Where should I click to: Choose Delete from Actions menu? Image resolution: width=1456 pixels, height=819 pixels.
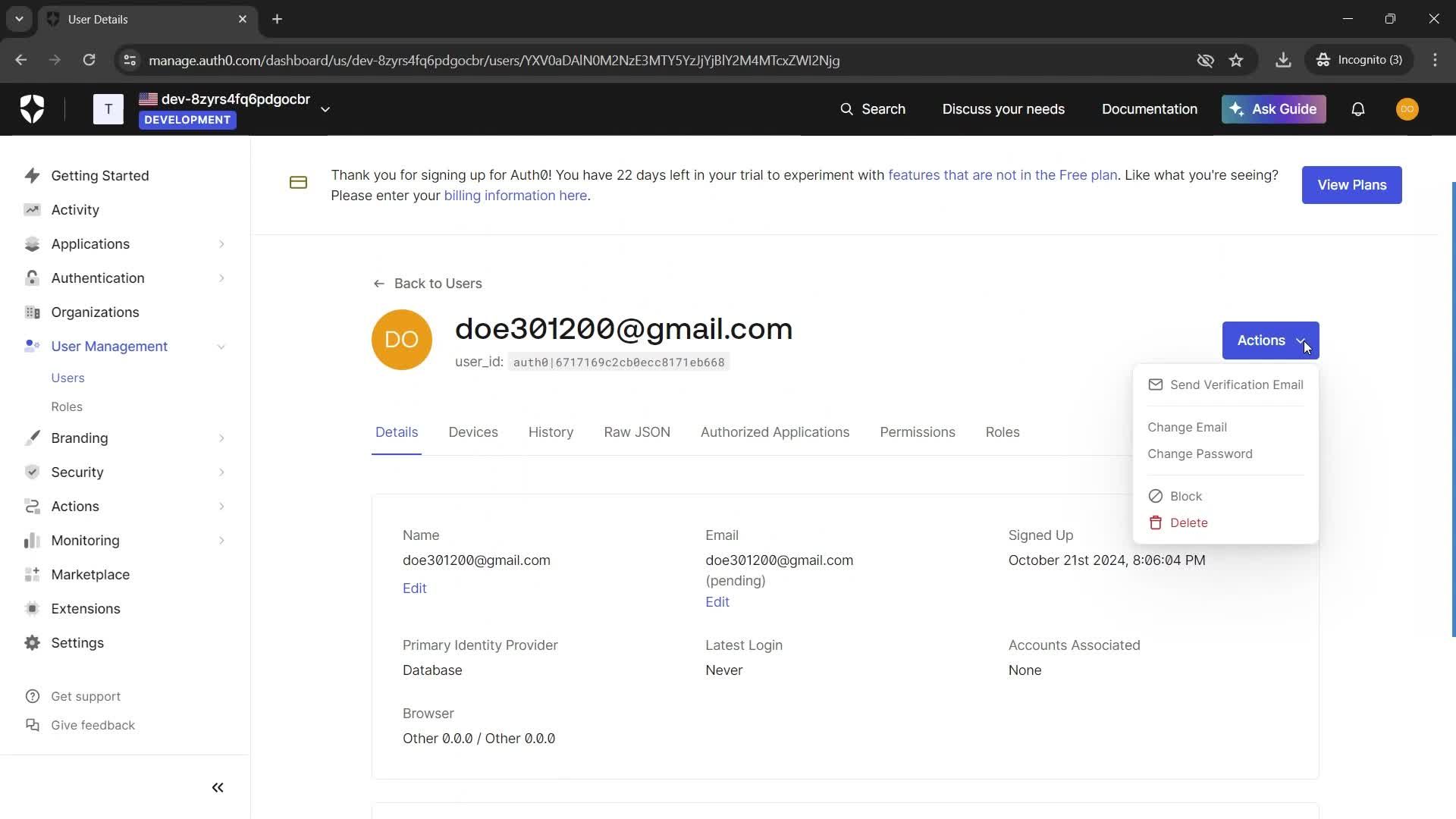pos(1178,522)
